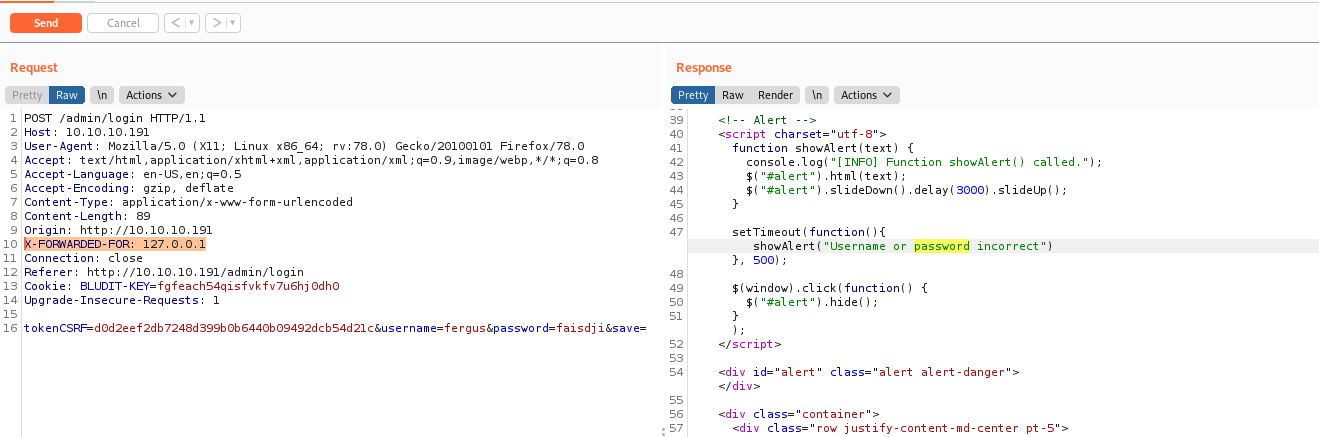Screen dimensions: 1319x437
Task: Open the Request Actions dropdown
Action: [x=152, y=95]
